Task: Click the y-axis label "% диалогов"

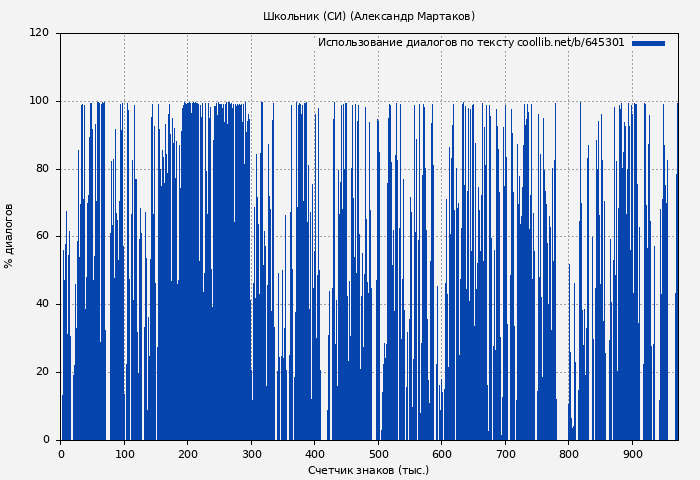Action: coord(9,236)
